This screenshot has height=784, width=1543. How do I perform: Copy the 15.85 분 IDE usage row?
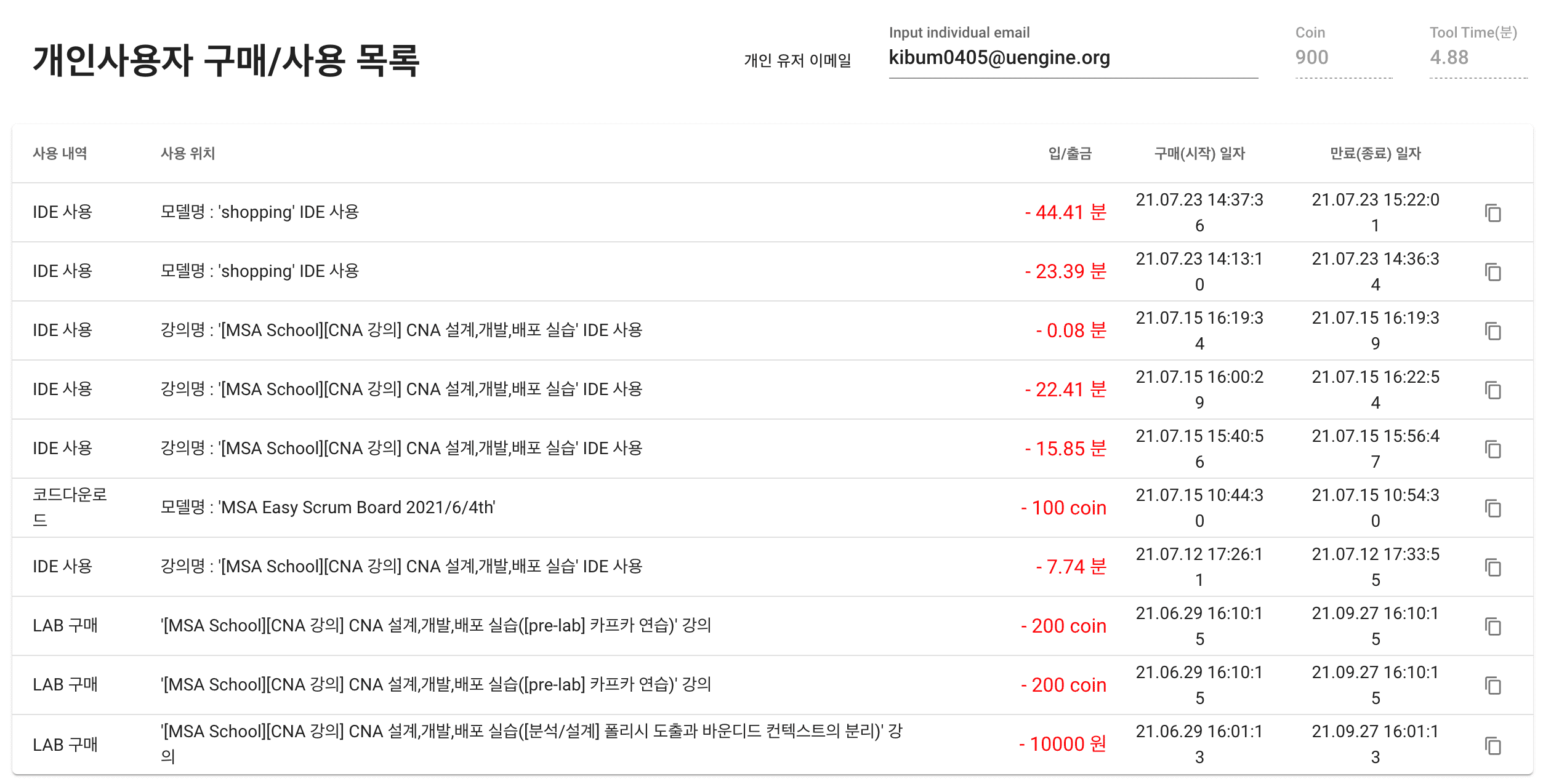[1493, 449]
